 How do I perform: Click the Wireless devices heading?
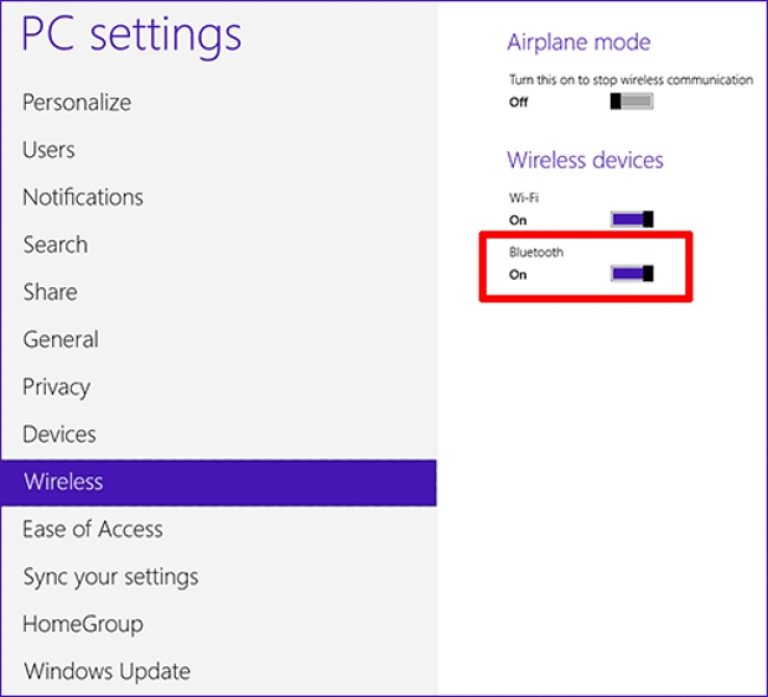pyautogui.click(x=585, y=160)
